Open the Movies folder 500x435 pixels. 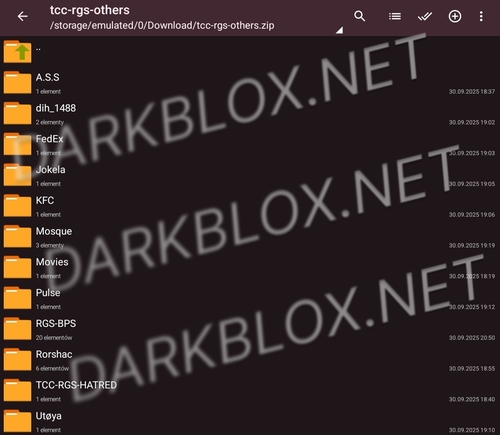tap(250, 267)
